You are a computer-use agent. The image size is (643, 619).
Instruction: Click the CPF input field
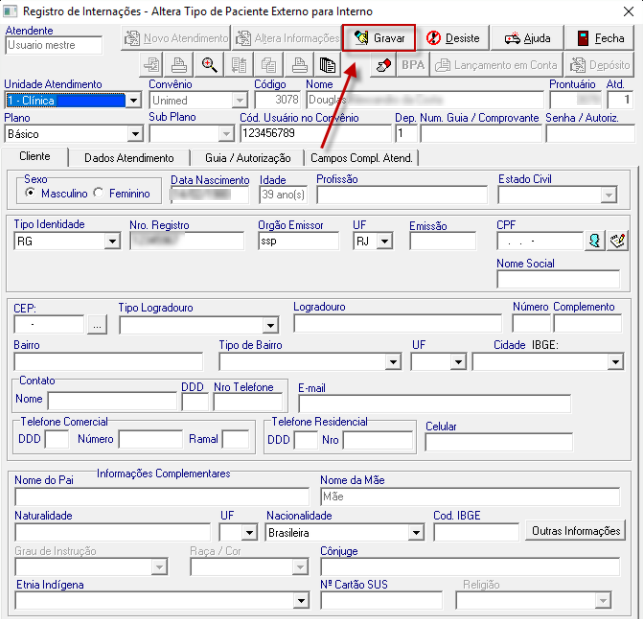point(540,241)
